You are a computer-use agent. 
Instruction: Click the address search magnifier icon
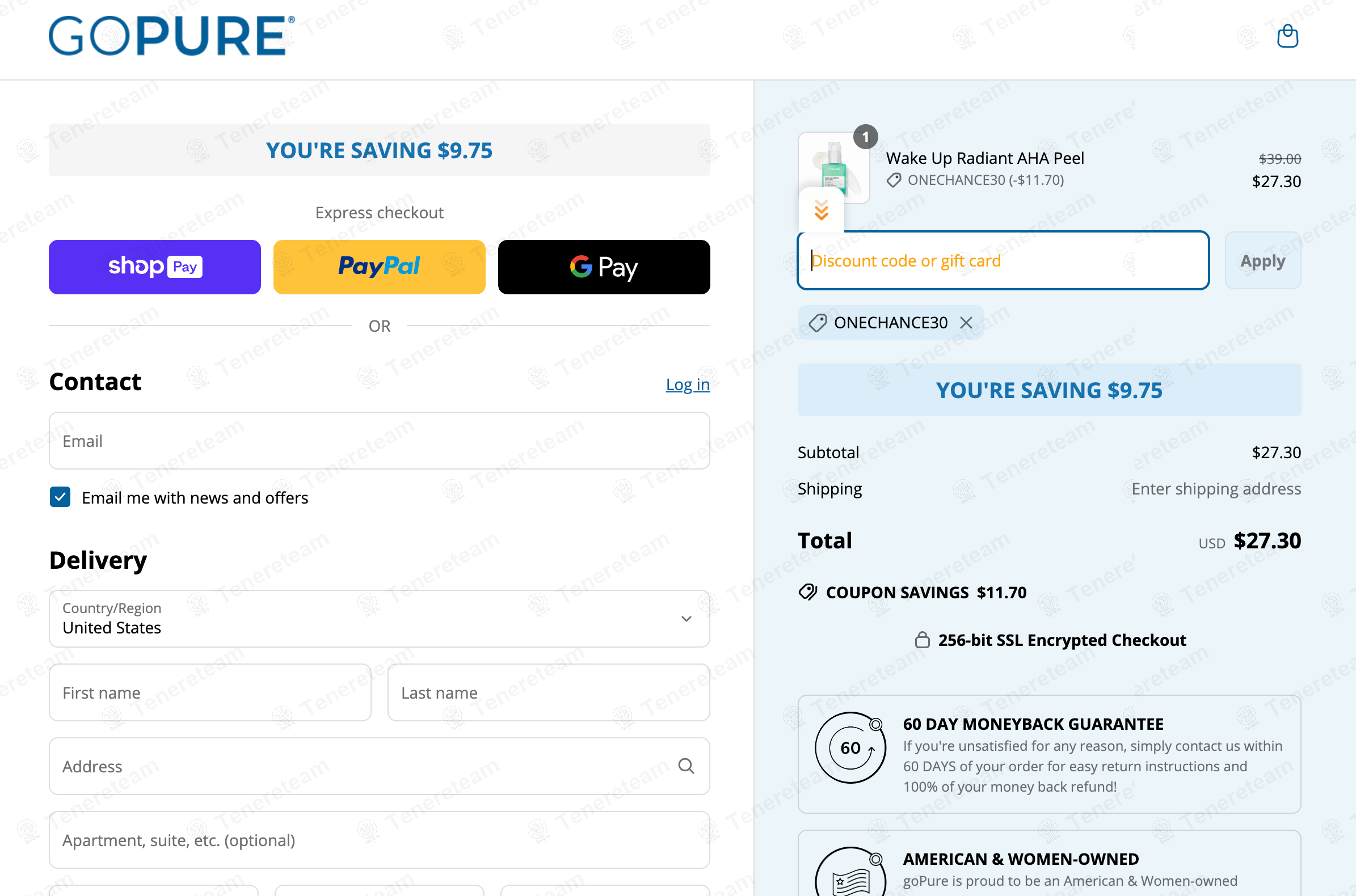tap(685, 766)
